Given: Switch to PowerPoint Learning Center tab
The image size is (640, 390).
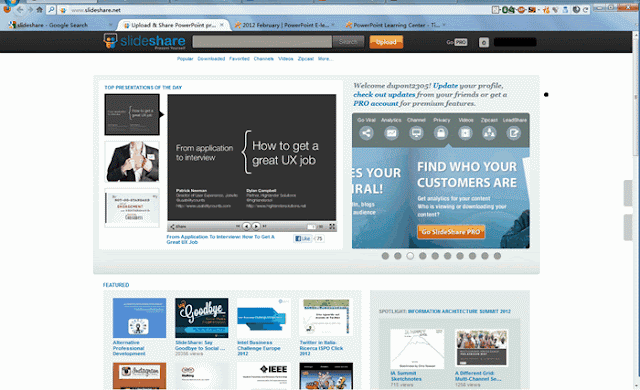Looking at the screenshot, I should 396,25.
